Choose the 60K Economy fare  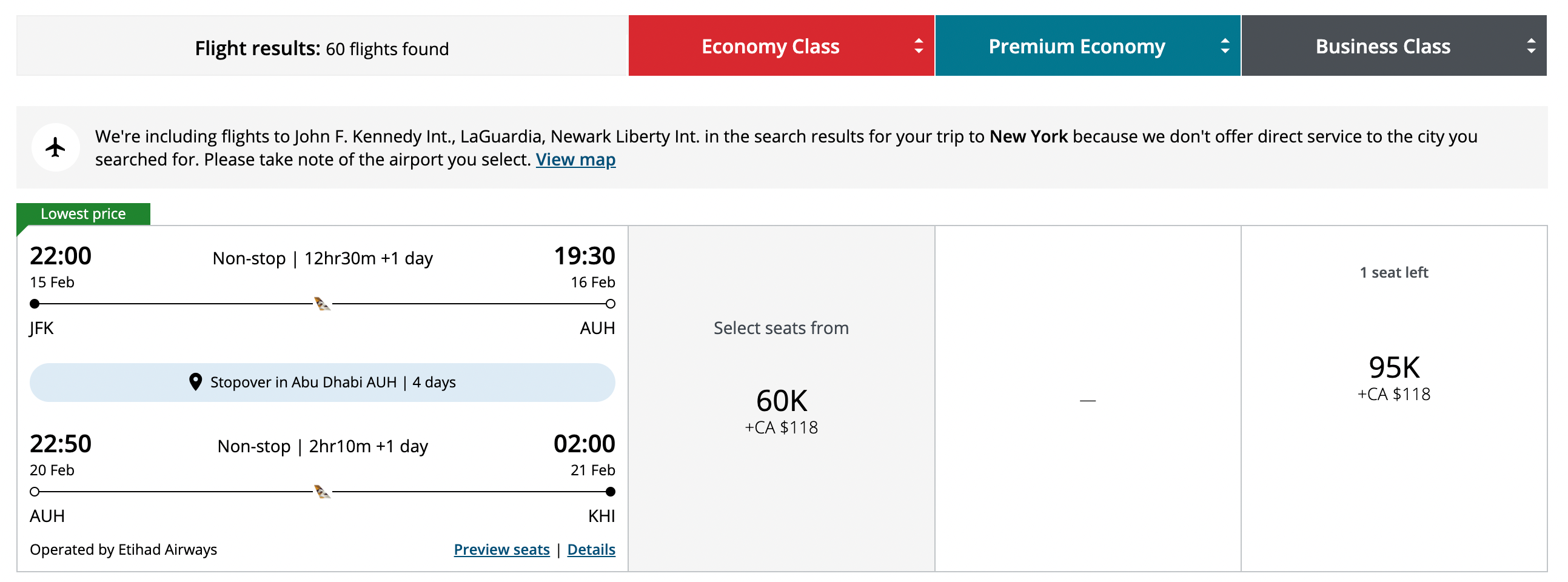(781, 402)
